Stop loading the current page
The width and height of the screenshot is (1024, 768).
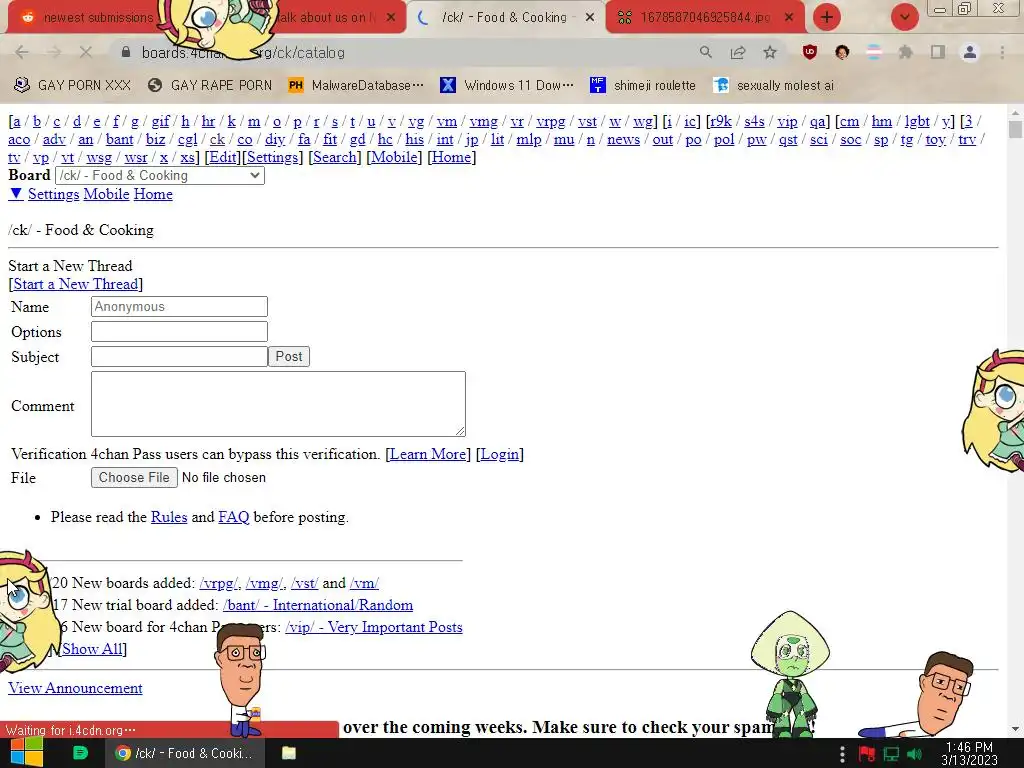coord(86,52)
